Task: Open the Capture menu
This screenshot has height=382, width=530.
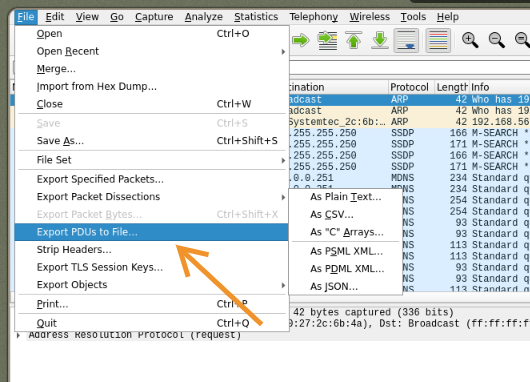Action: pos(154,17)
